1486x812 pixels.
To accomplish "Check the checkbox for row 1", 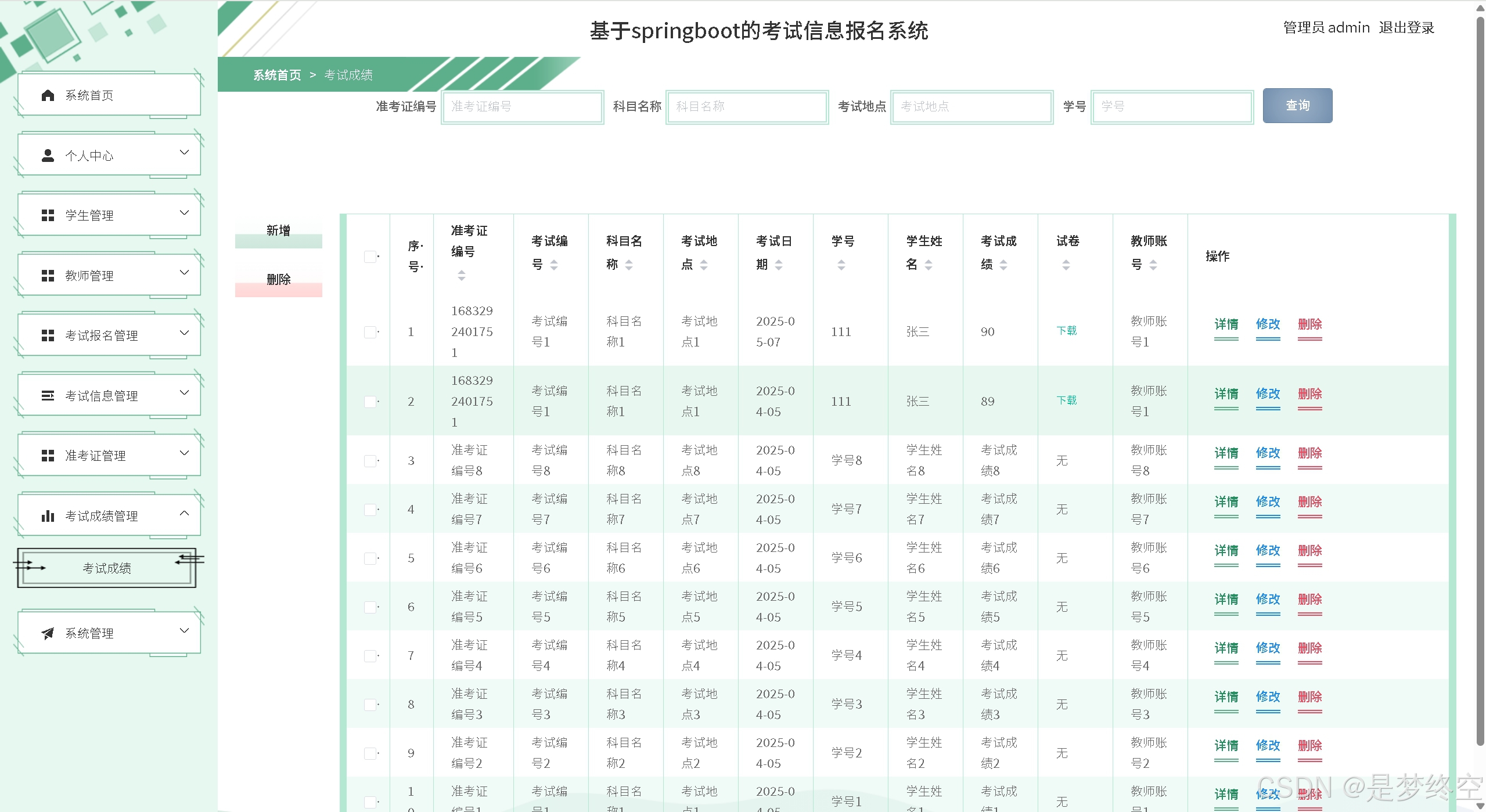I will (x=370, y=332).
